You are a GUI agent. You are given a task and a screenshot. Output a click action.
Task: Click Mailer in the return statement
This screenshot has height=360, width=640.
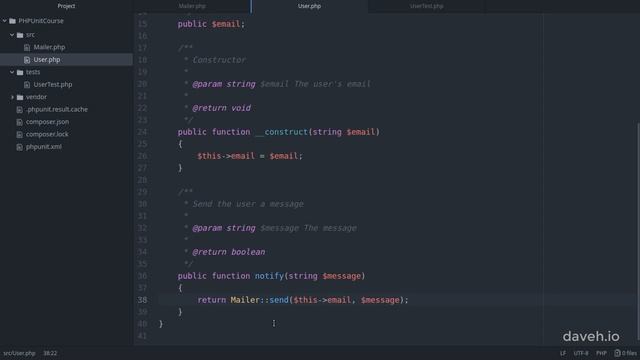tap(245, 300)
